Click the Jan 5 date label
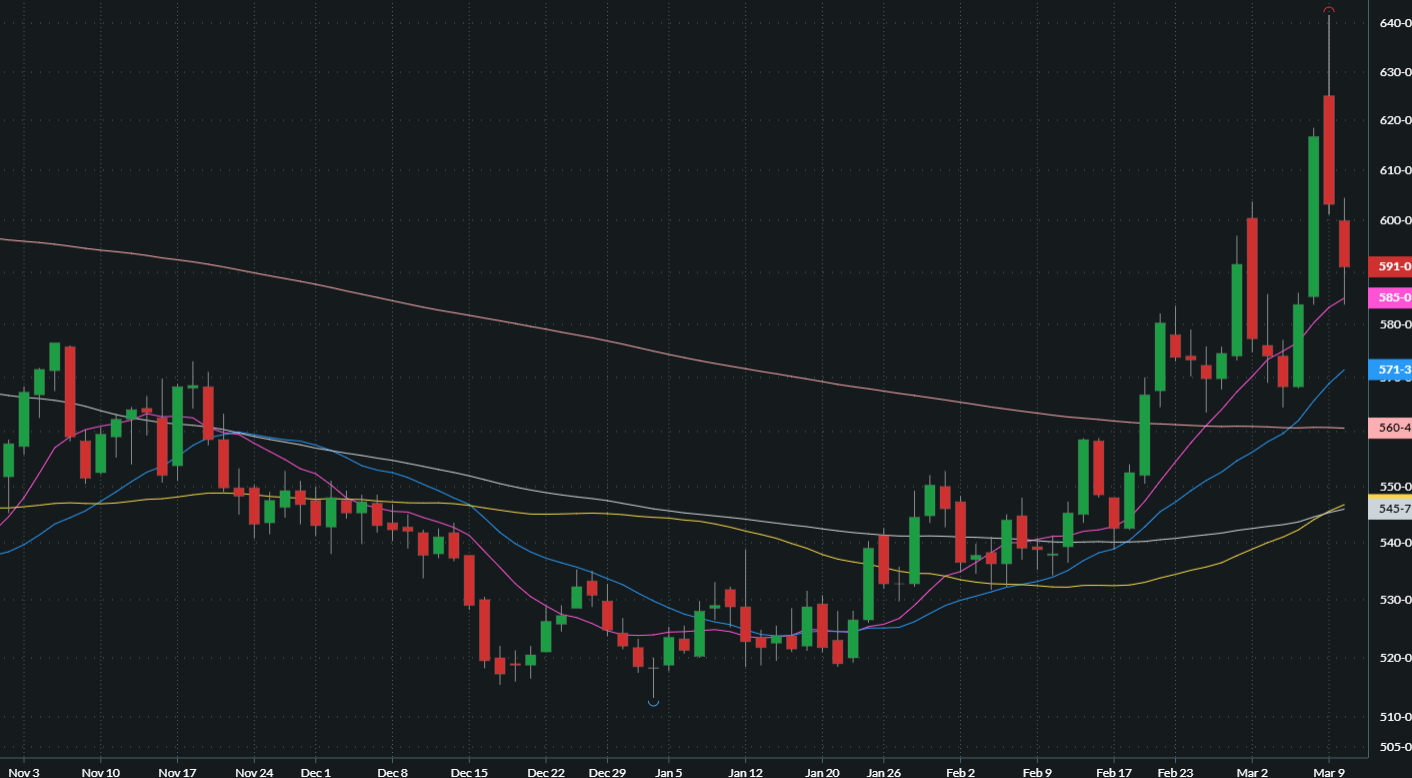The height and width of the screenshot is (778, 1412). 667,772
